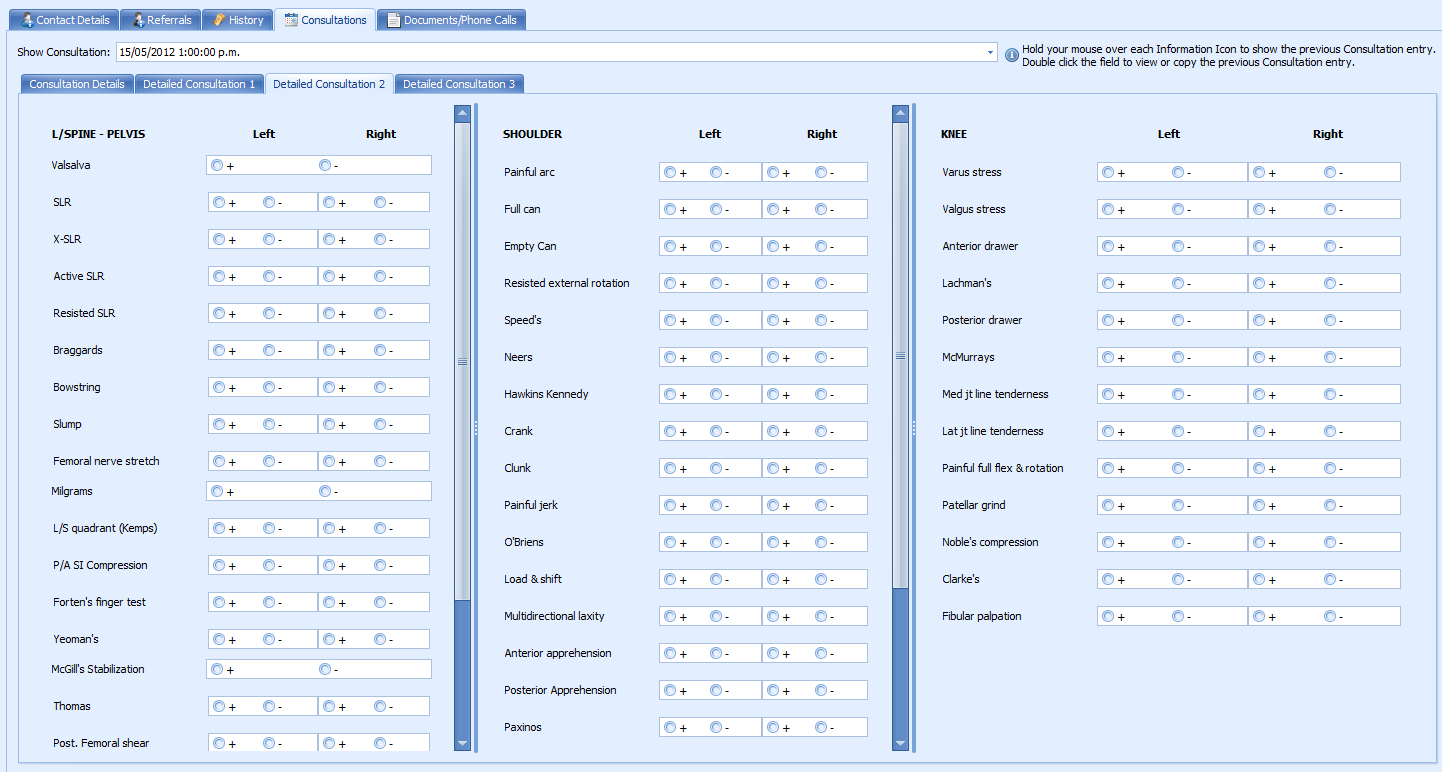Set Hawkins Kennedy Right to negative

click(821, 394)
